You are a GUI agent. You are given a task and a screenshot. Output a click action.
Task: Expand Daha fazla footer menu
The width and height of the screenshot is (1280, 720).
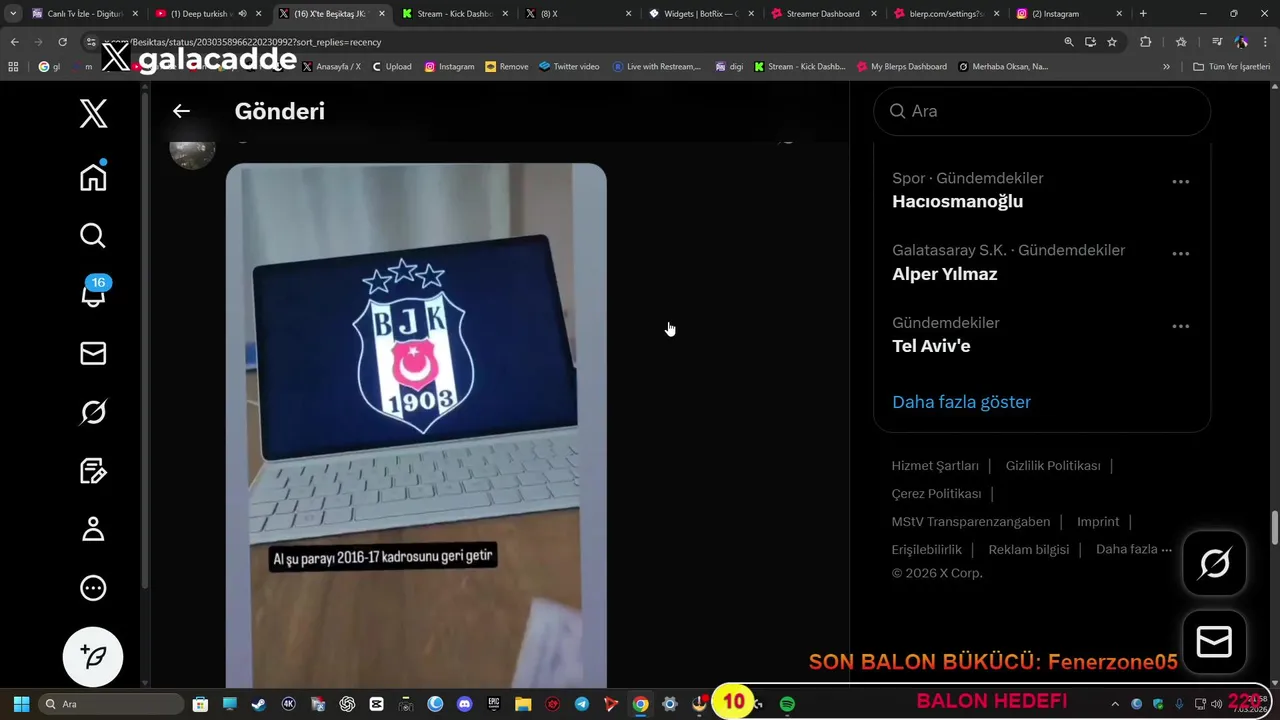[x=1134, y=549]
